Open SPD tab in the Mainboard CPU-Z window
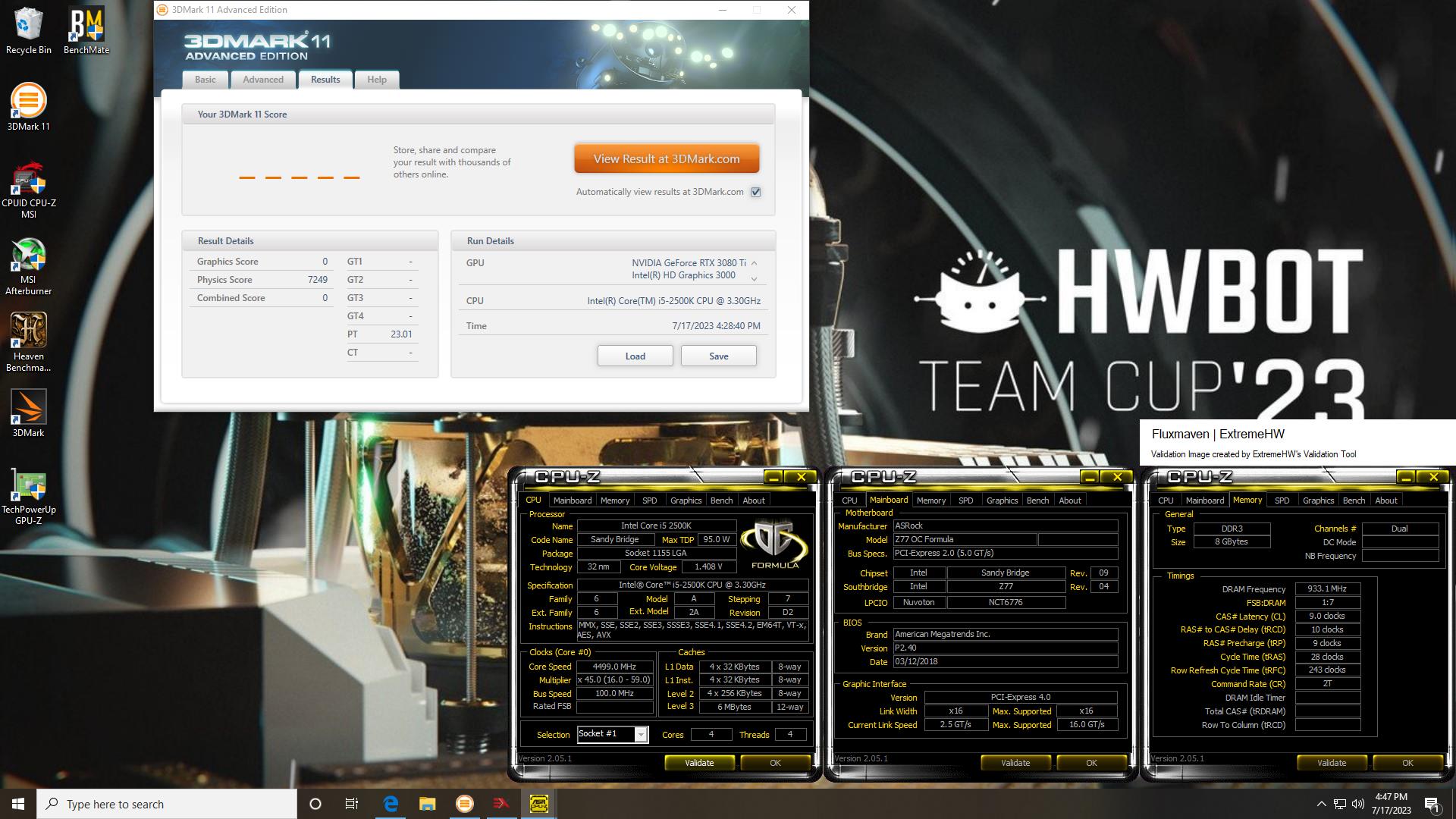This screenshot has width=1456, height=819. [x=965, y=500]
